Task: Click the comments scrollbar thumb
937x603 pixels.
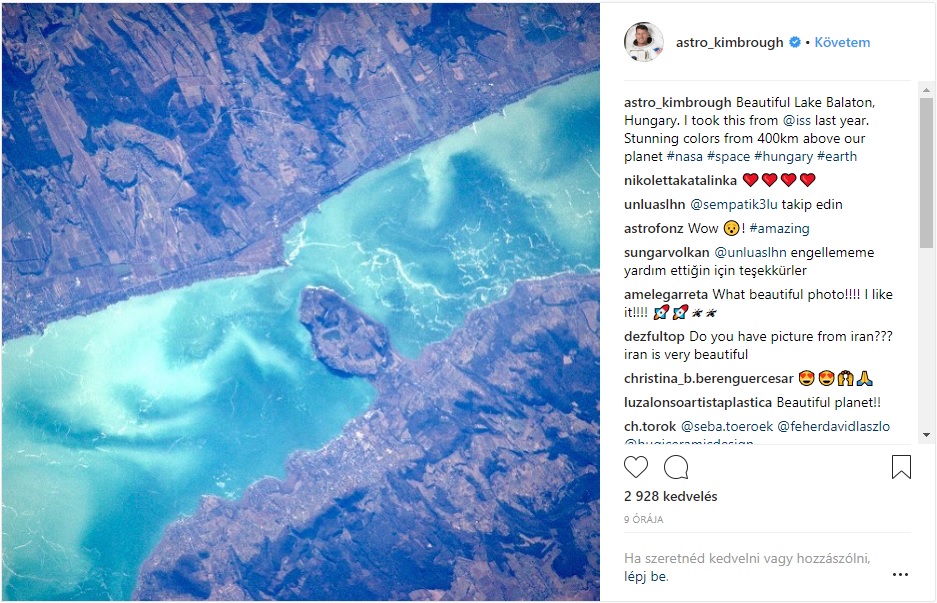Action: tap(926, 173)
